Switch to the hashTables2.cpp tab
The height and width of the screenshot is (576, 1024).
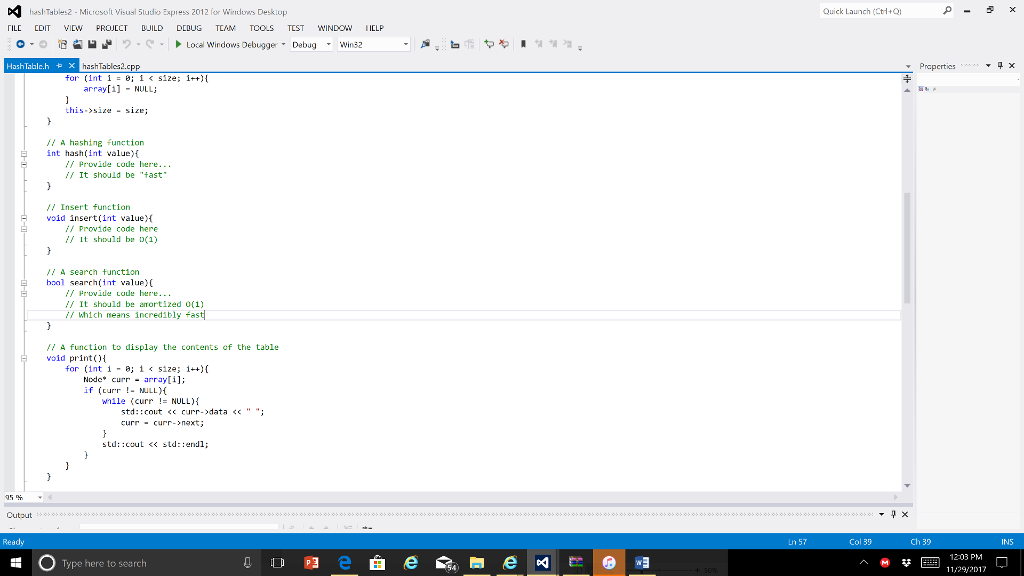(x=111, y=66)
